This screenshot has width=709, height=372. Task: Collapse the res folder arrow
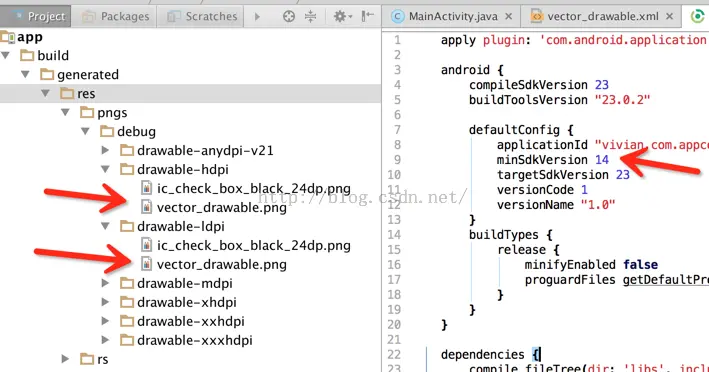pyautogui.click(x=45, y=93)
